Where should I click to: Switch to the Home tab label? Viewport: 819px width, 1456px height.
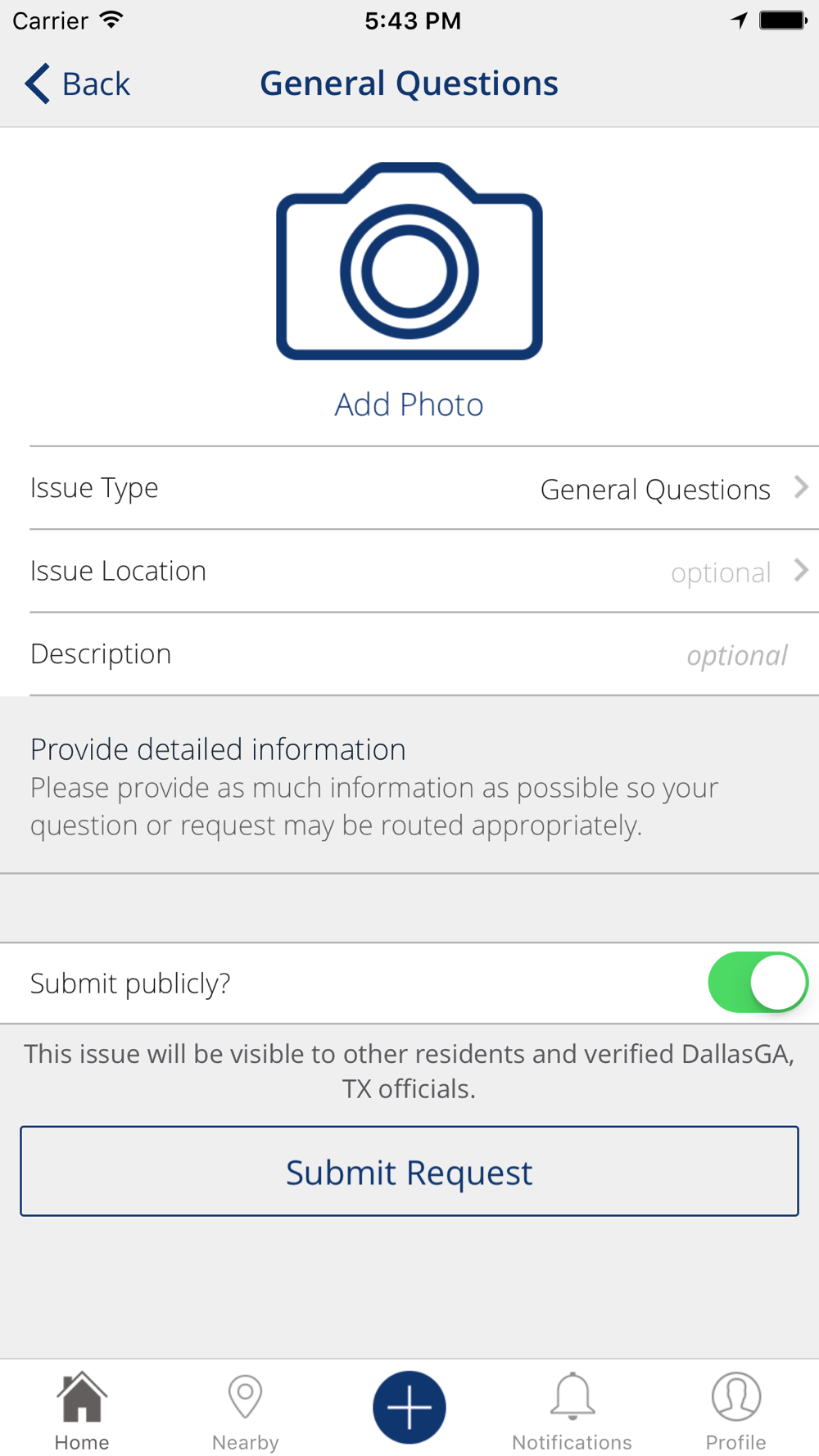pyautogui.click(x=82, y=1442)
